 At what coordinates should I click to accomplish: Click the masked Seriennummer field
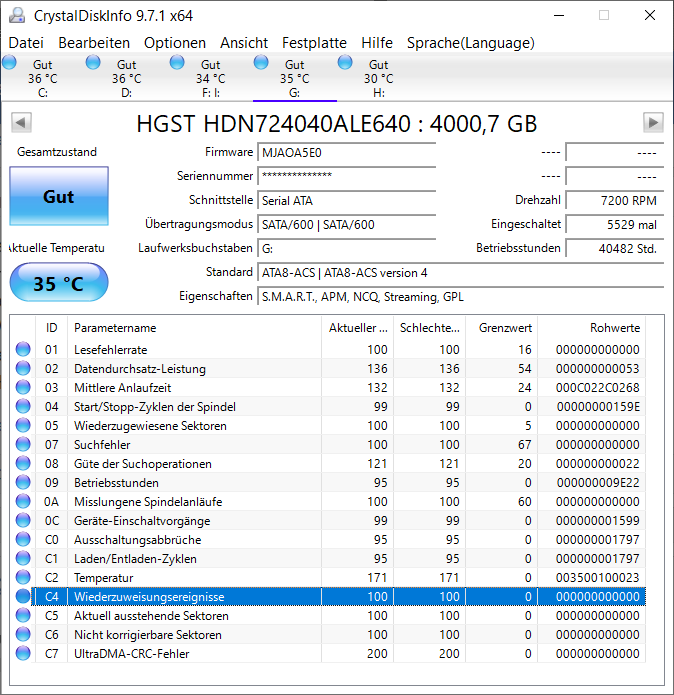pyautogui.click(x=347, y=176)
